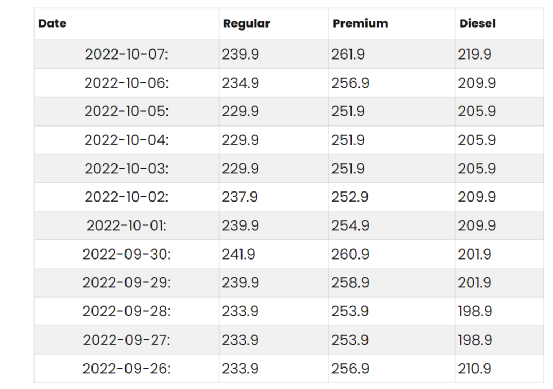
Task: Click Premium price 251.9 for 2022-10-04
Action: pyautogui.click(x=348, y=140)
